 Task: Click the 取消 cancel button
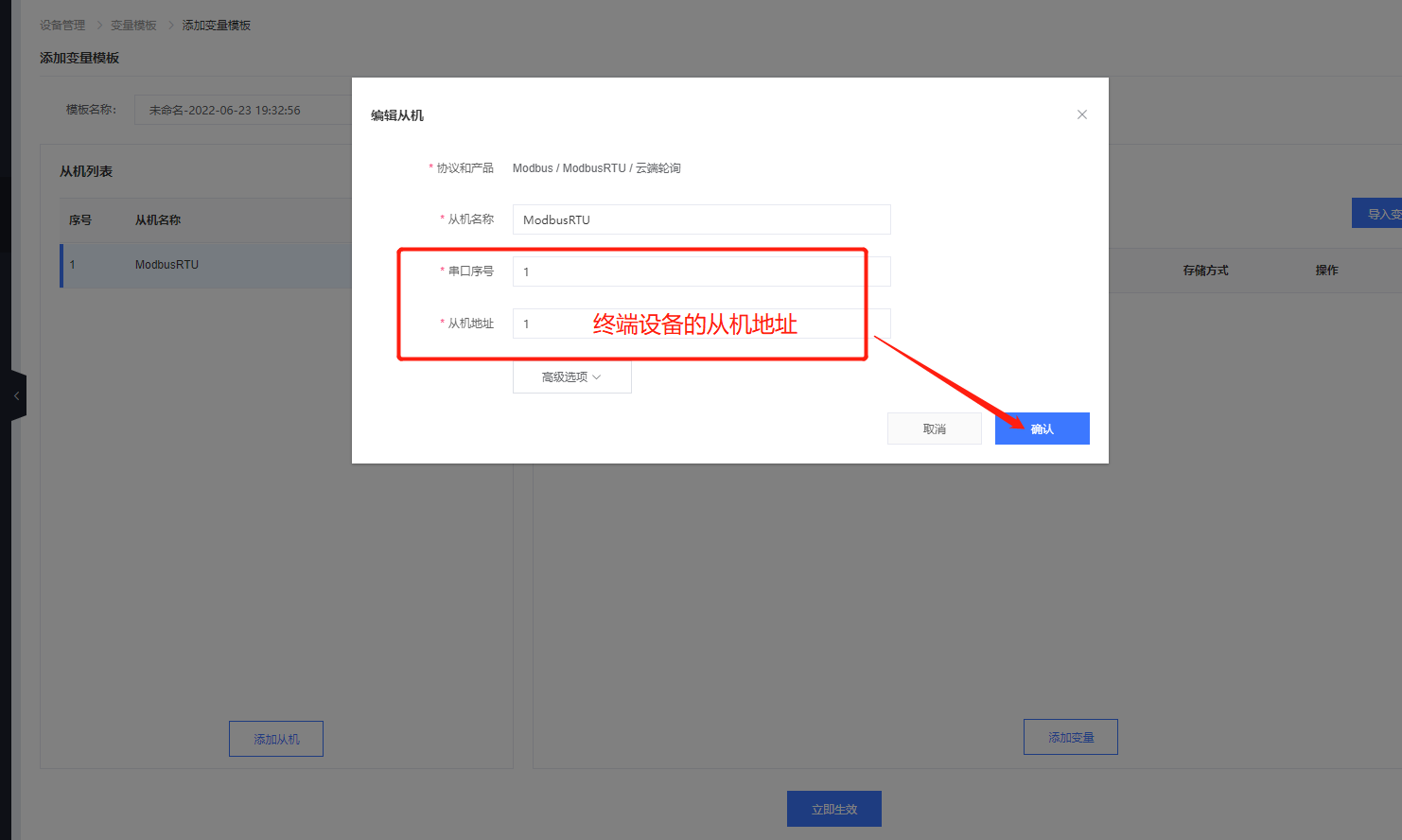tap(934, 429)
